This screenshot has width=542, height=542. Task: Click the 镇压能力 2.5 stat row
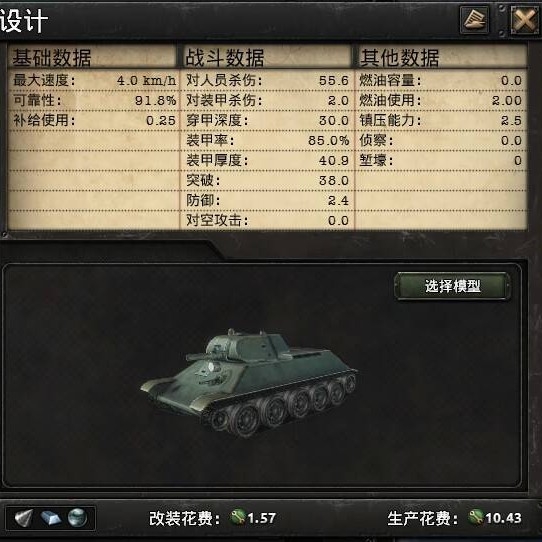pos(441,121)
